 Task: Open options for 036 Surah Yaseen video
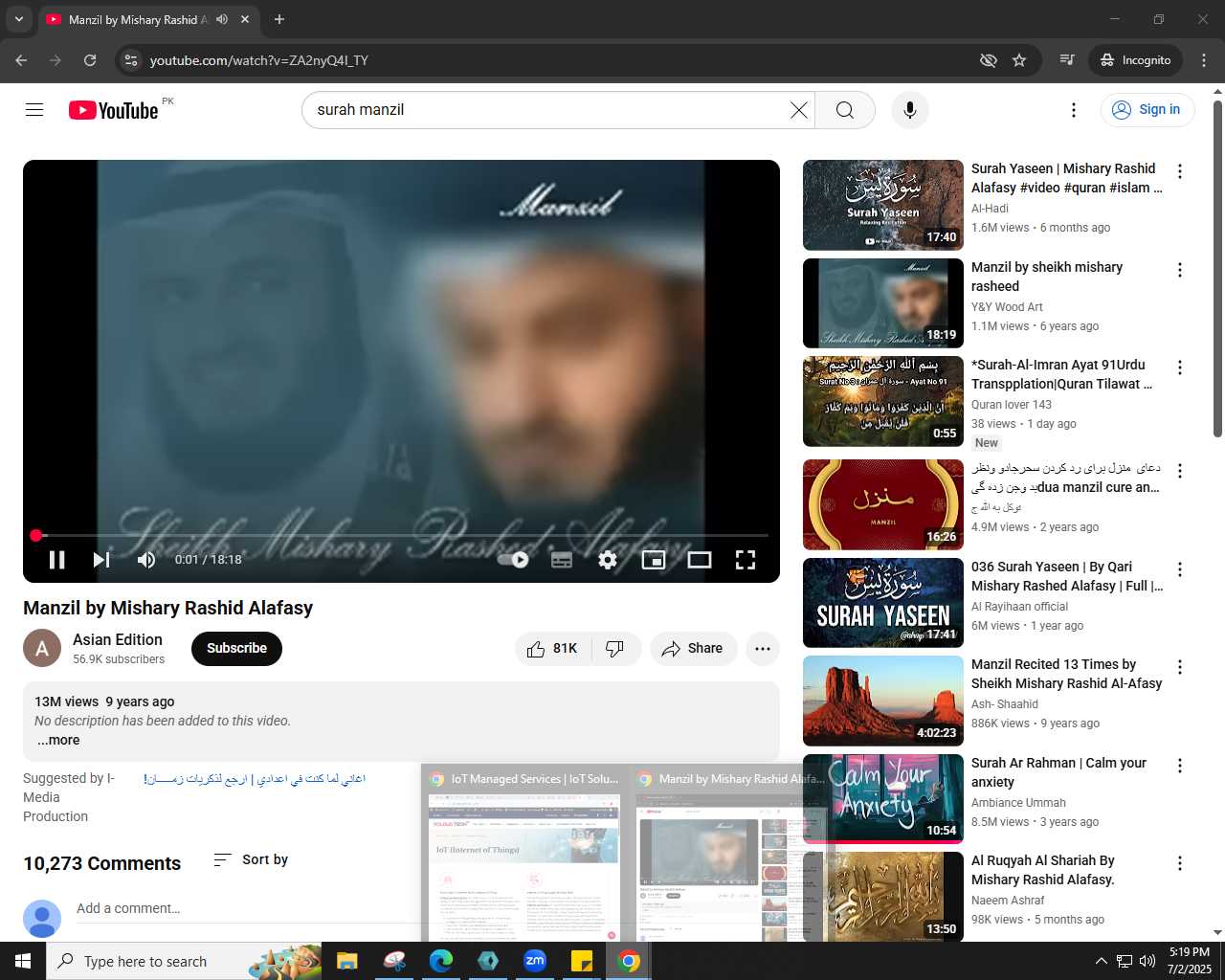point(1180,569)
